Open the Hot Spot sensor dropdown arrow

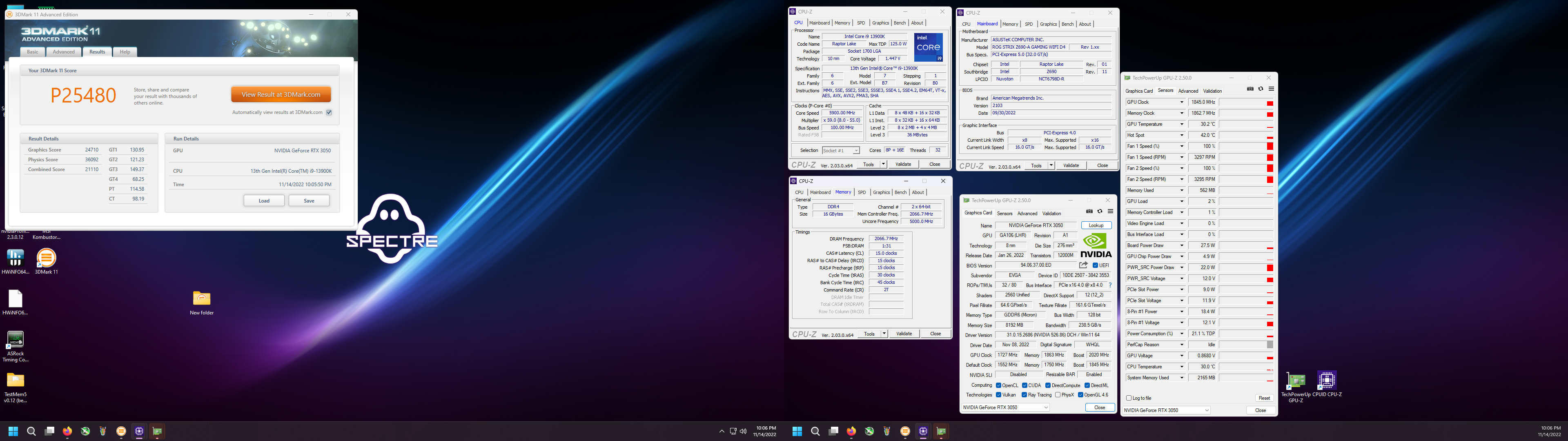pos(1181,135)
